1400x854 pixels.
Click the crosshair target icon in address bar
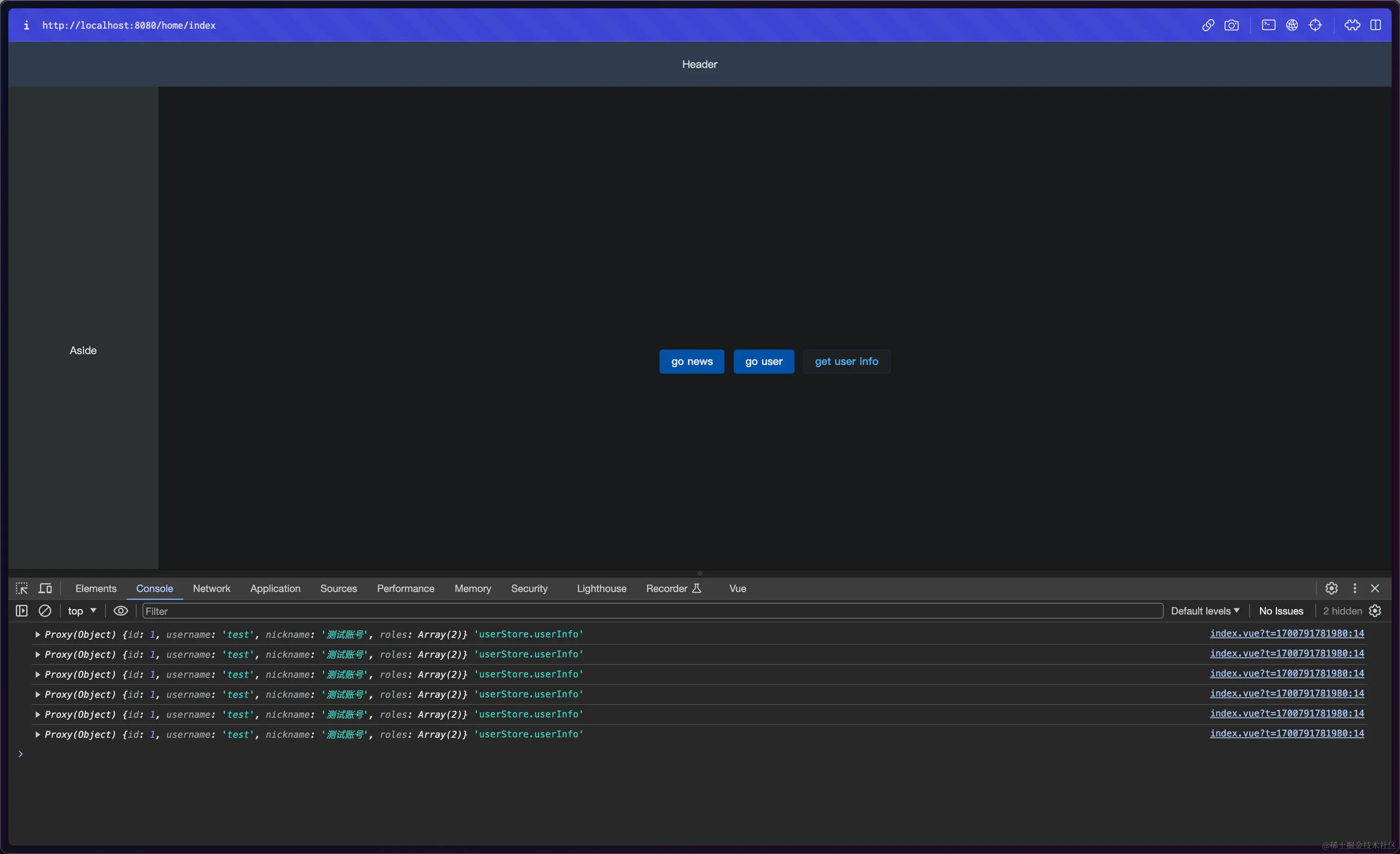pos(1315,25)
